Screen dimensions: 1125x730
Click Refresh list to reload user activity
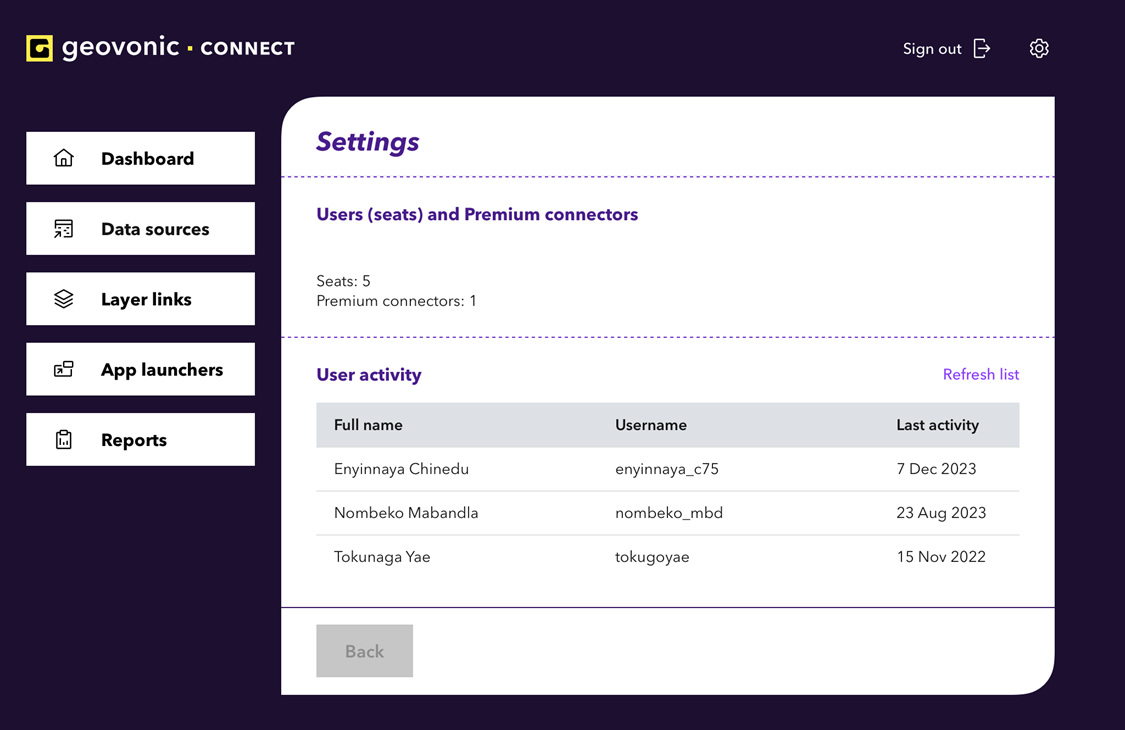tap(981, 374)
